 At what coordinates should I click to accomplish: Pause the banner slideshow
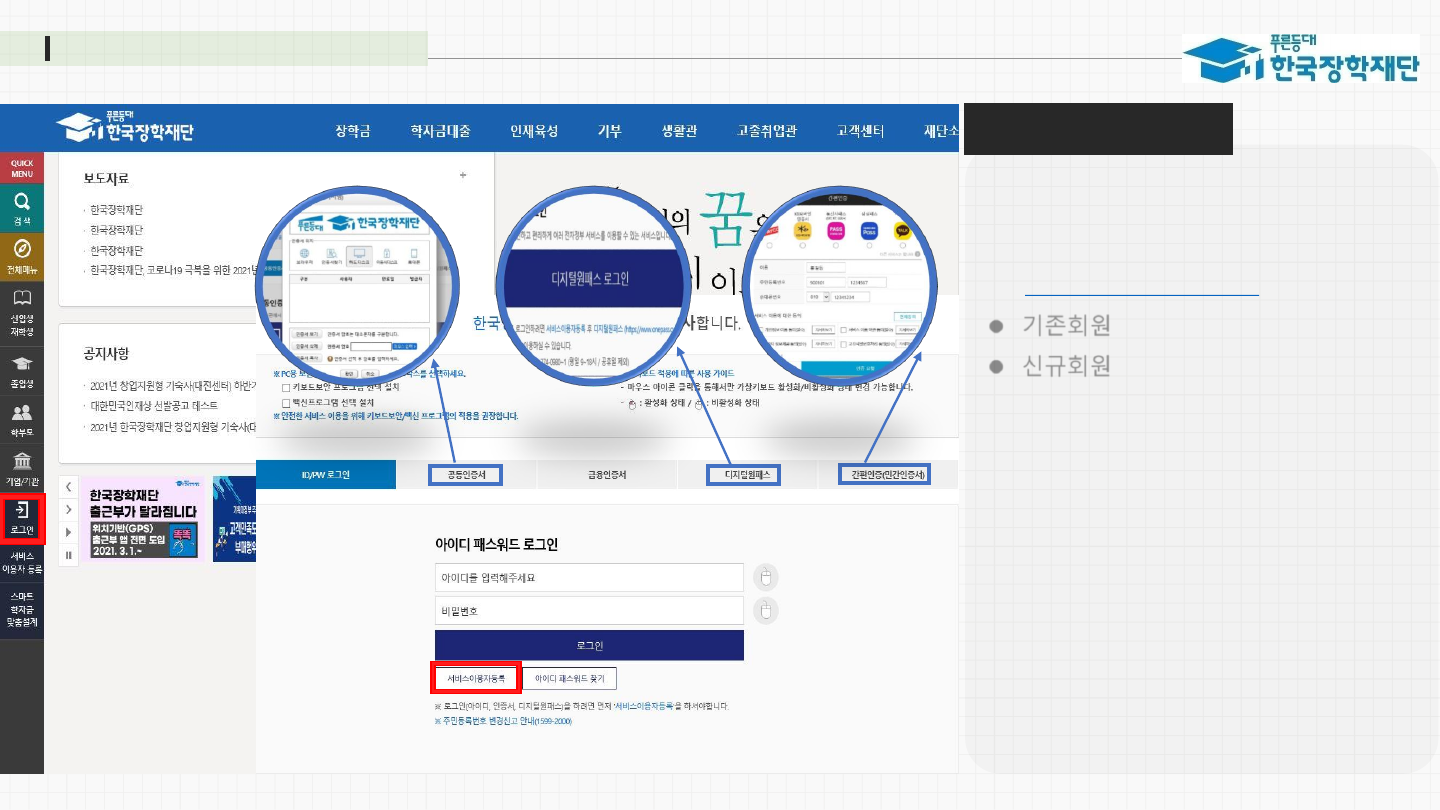coord(69,555)
